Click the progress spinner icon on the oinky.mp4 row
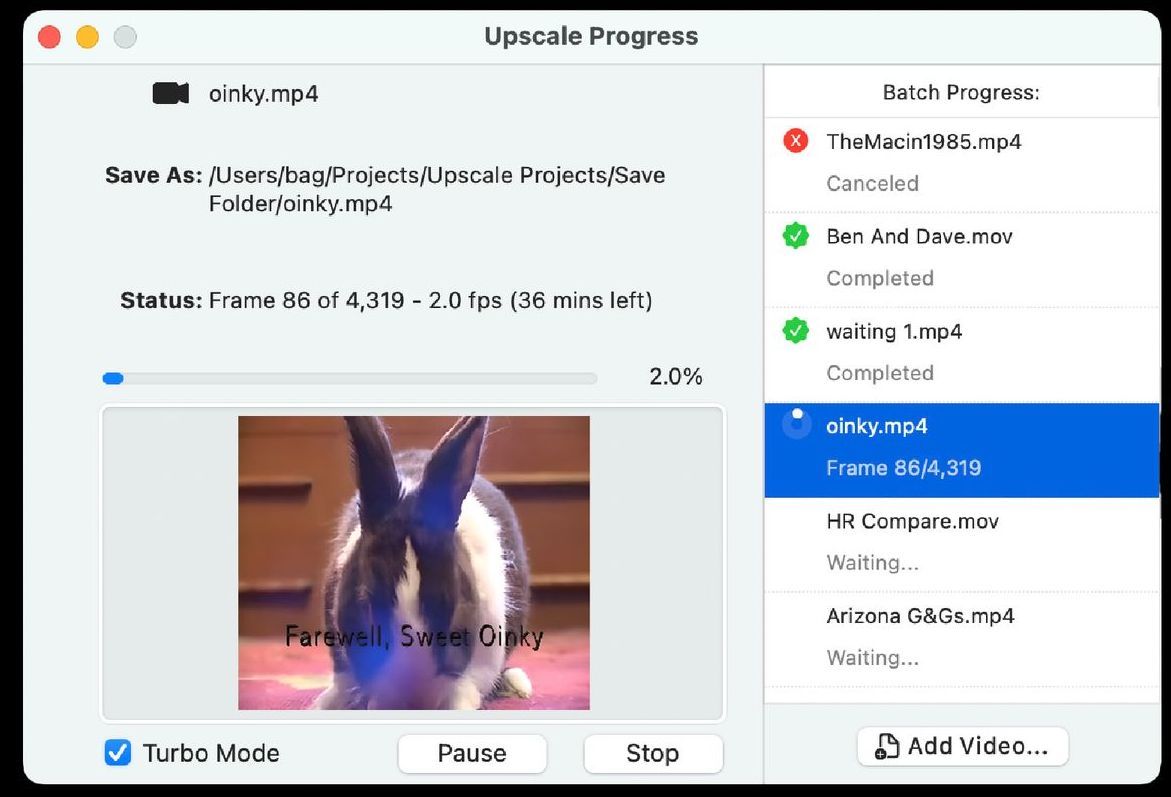This screenshot has height=797, width=1171. pos(796,424)
